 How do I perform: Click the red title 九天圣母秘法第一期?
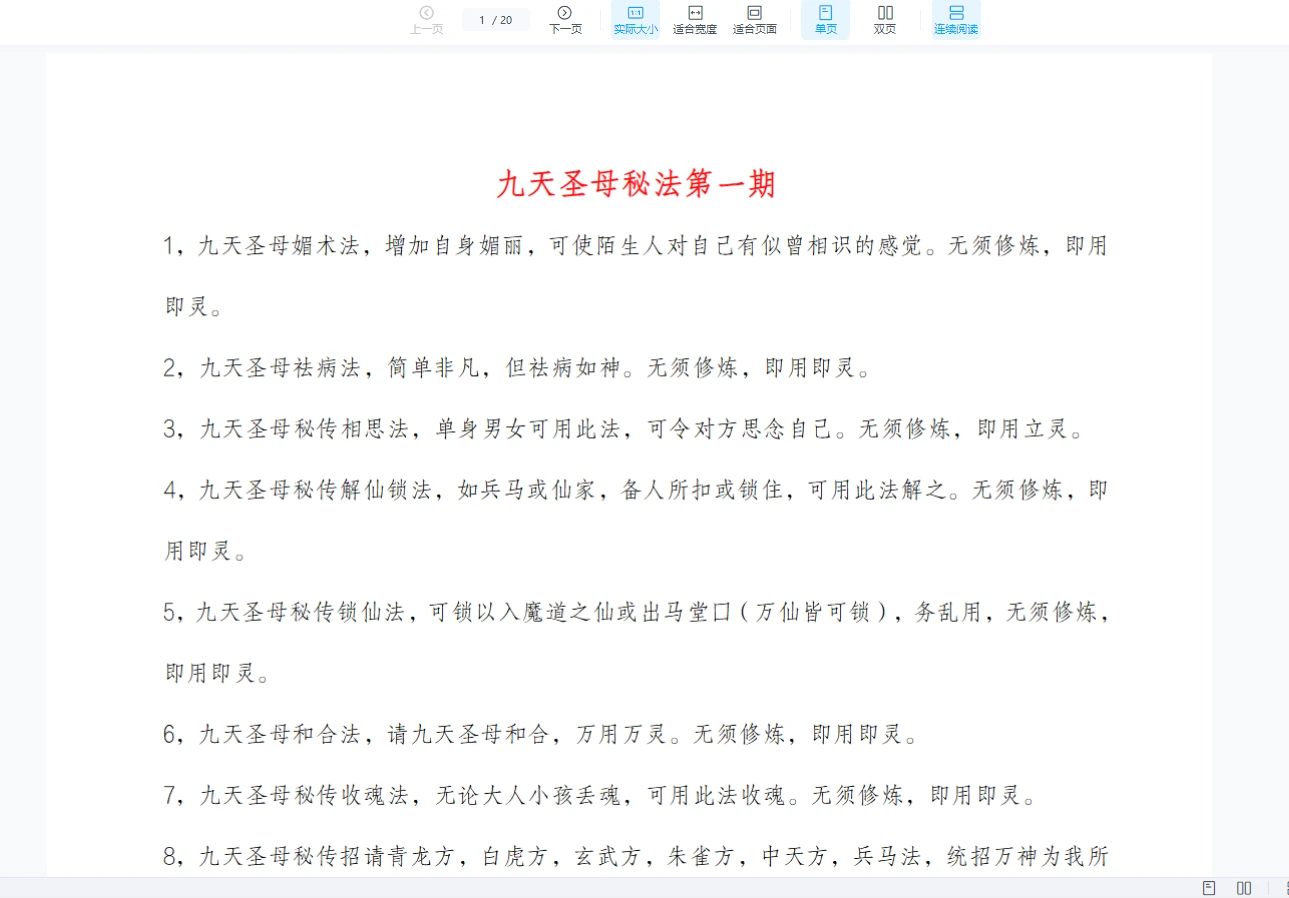pos(637,185)
